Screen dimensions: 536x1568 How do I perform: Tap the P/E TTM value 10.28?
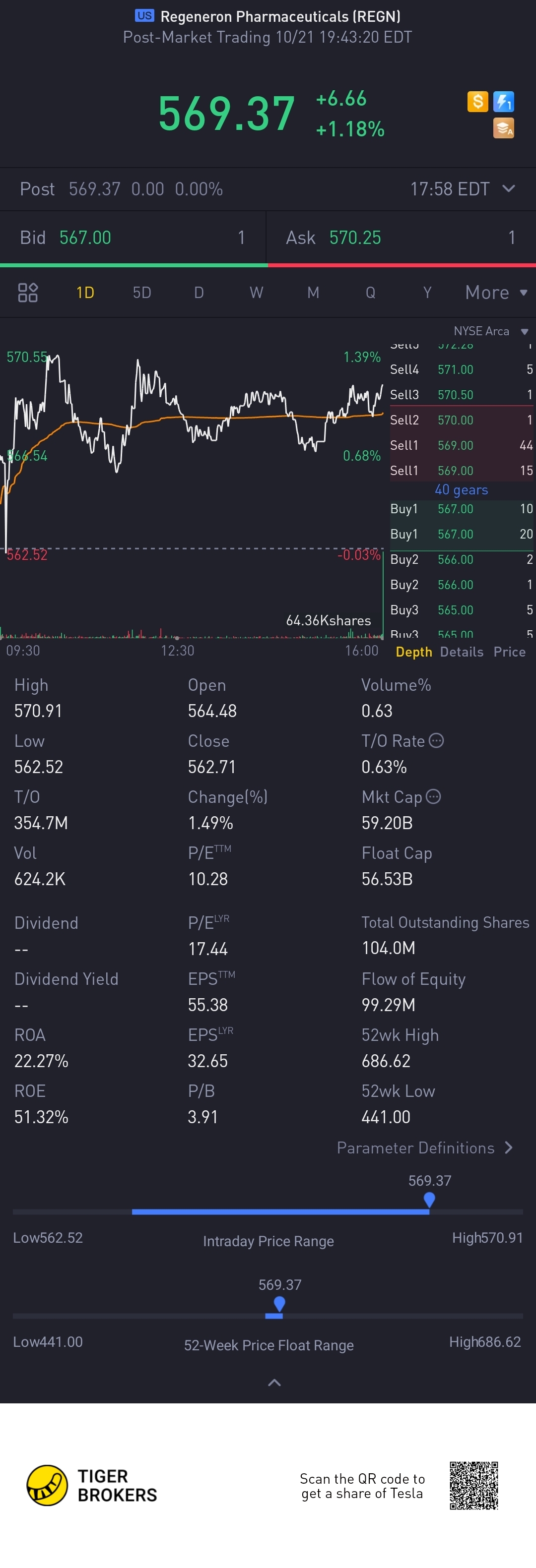pos(207,878)
